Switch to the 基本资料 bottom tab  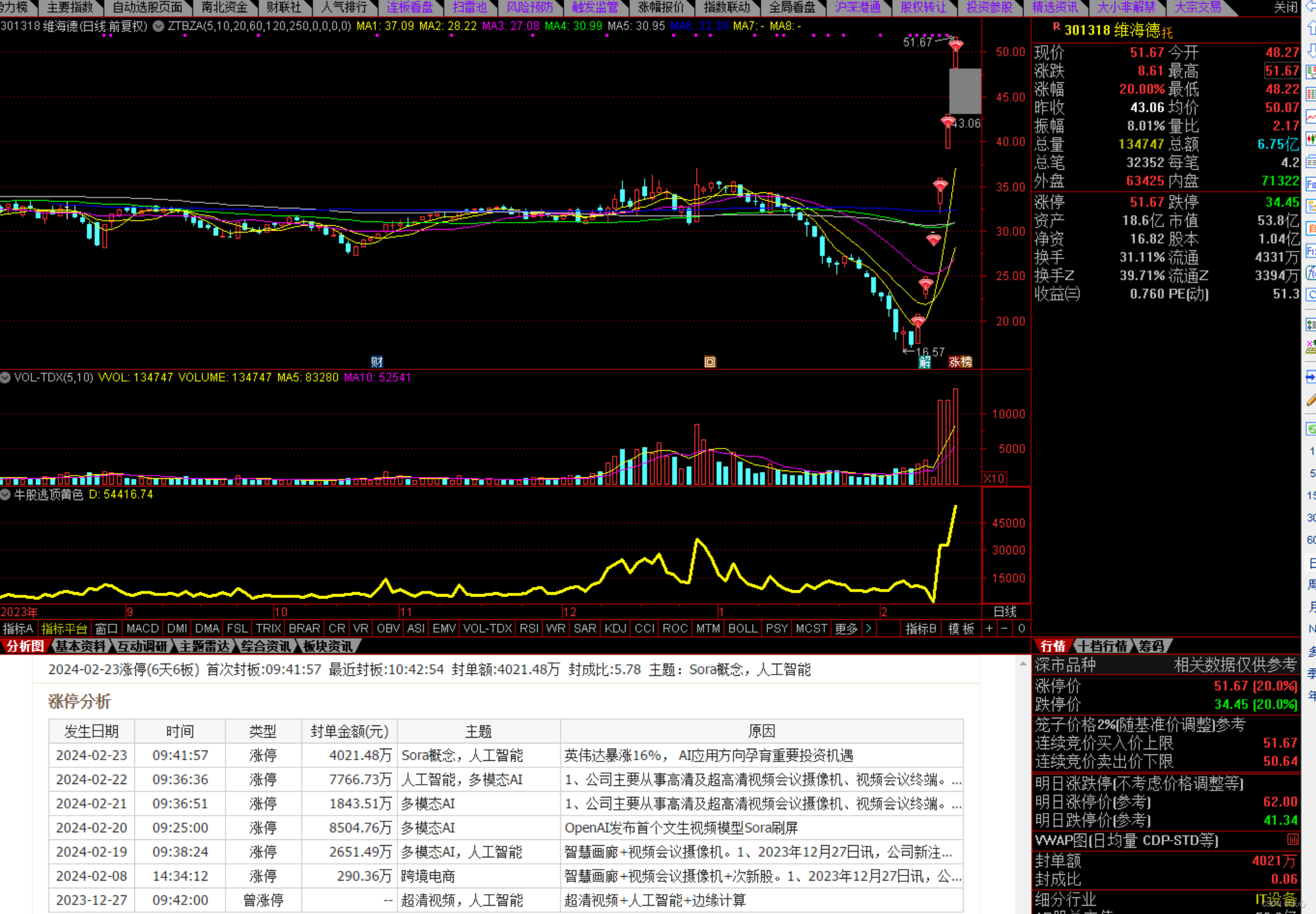point(79,646)
